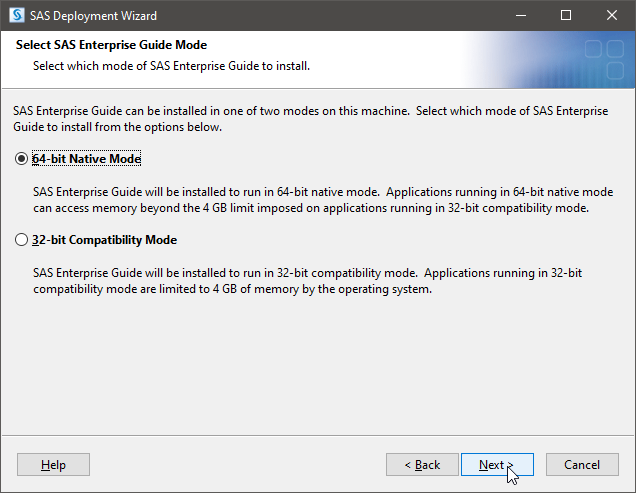Go back with the Back button
The image size is (636, 493).
click(422, 465)
